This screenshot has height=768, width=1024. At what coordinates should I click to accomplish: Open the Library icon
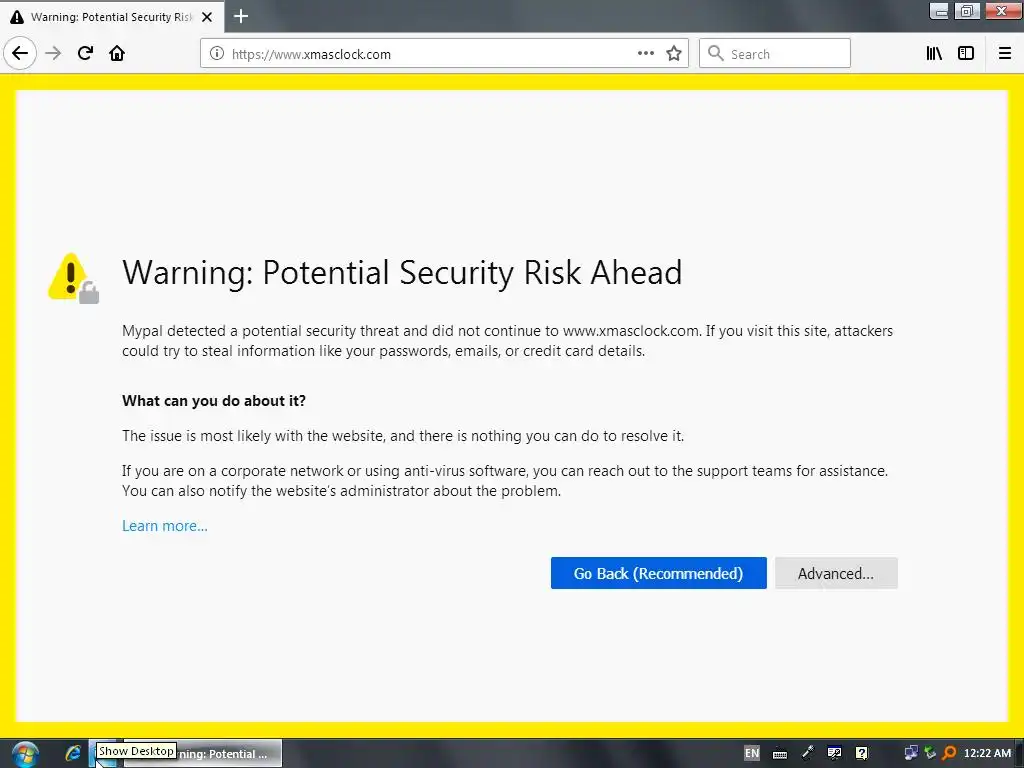(x=934, y=54)
